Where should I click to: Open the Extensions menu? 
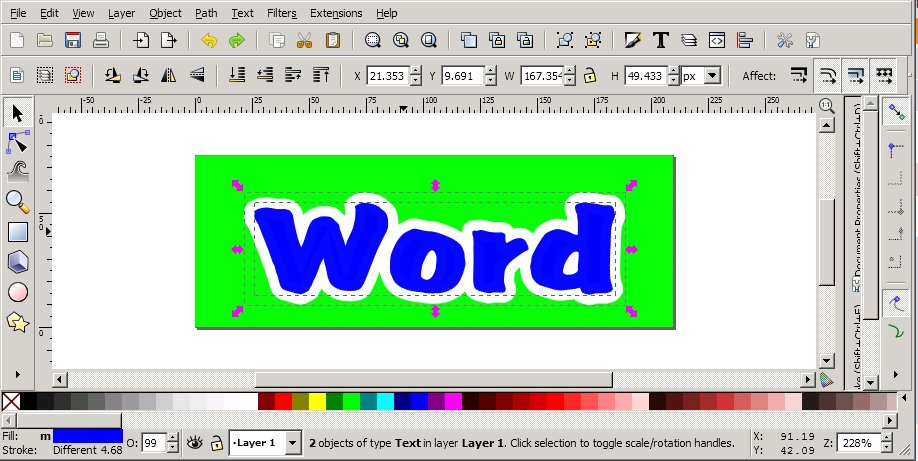[336, 14]
